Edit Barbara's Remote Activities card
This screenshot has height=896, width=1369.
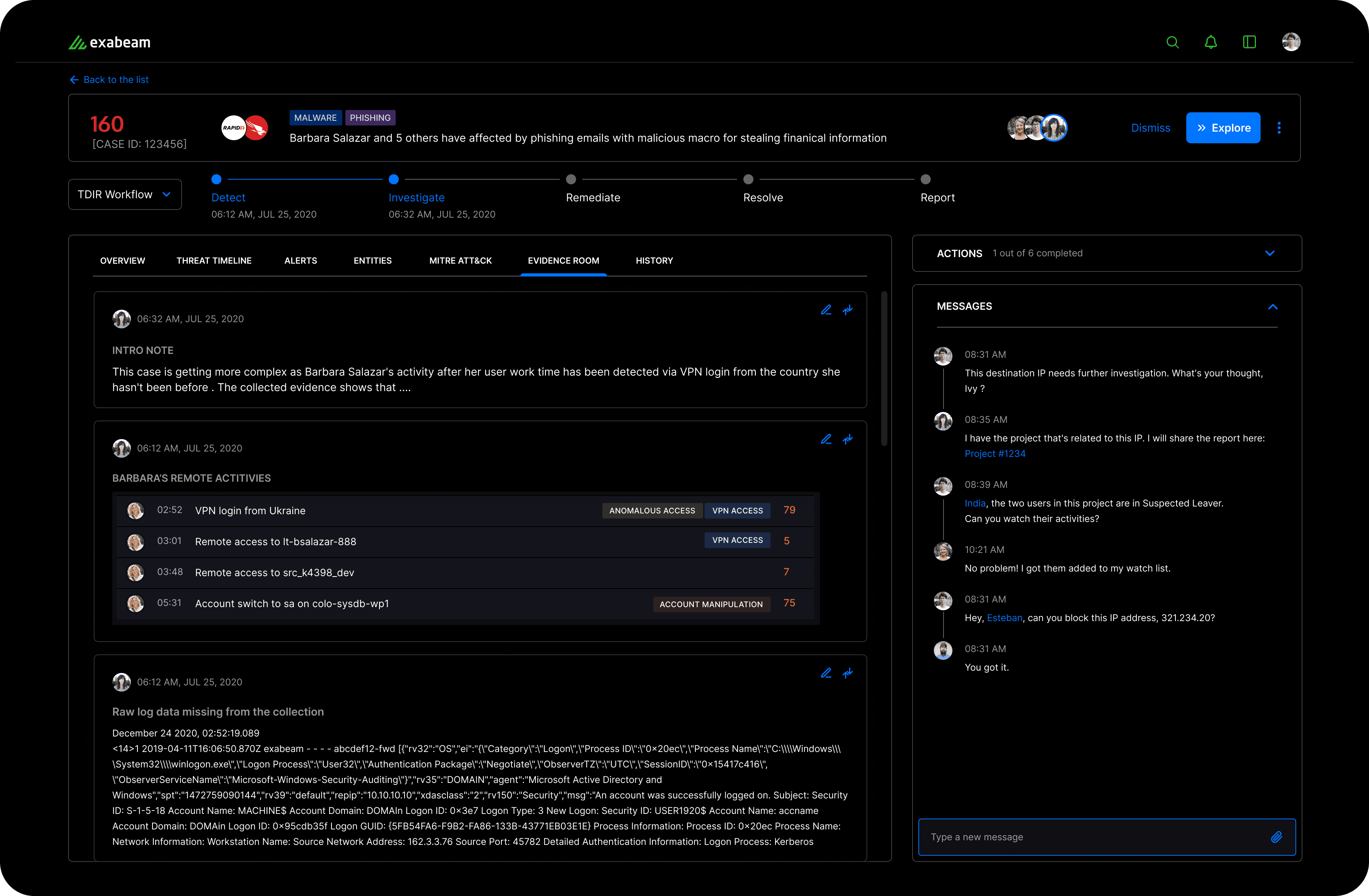pyautogui.click(x=826, y=439)
